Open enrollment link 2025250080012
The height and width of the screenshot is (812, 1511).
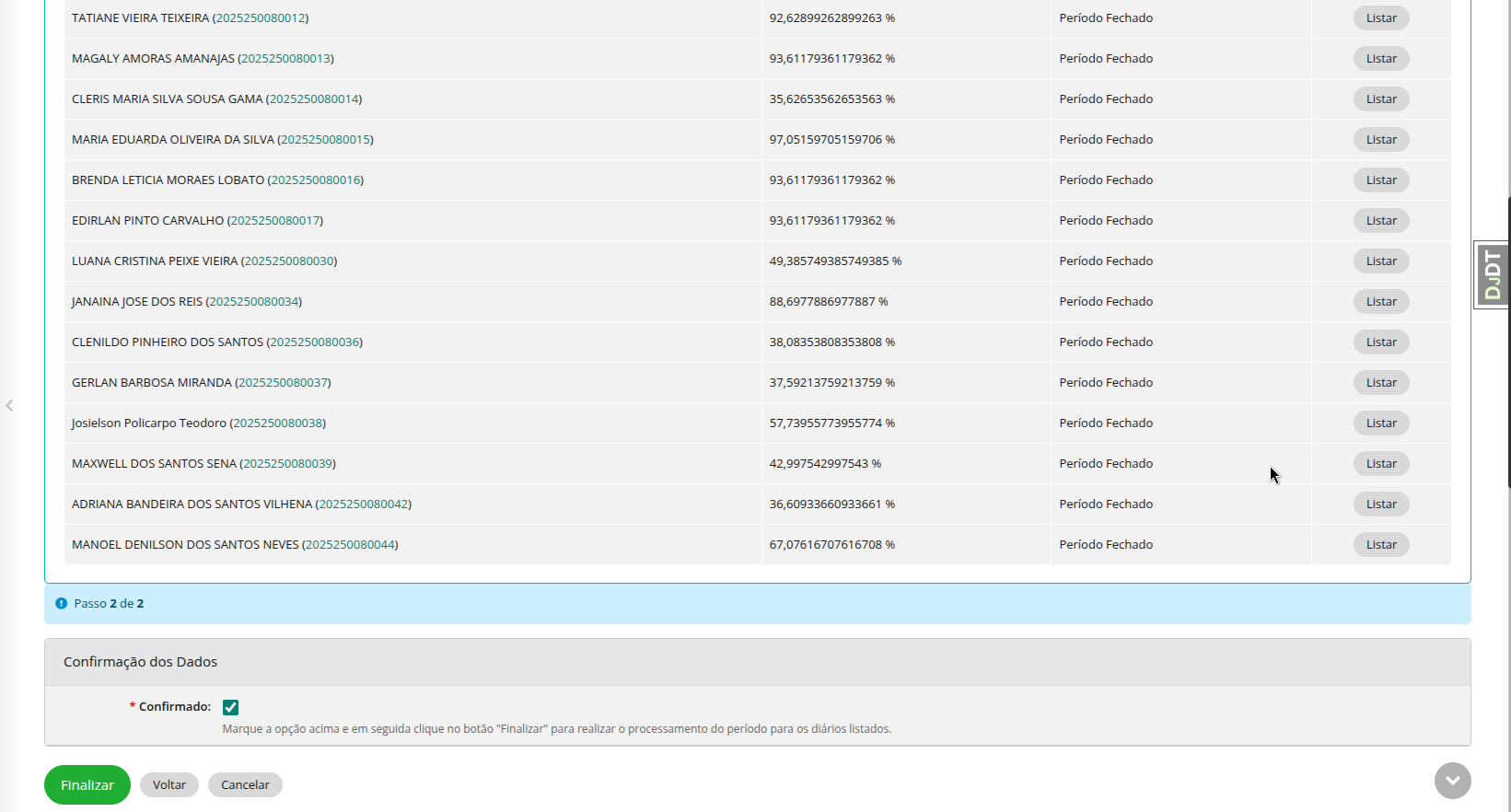261,17
